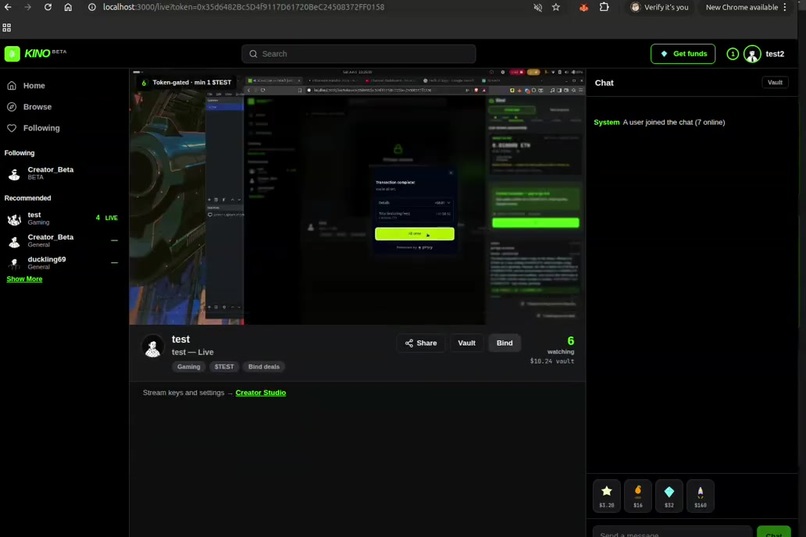Click the Vault button below the video
The width and height of the screenshot is (806, 537).
[x=467, y=343]
